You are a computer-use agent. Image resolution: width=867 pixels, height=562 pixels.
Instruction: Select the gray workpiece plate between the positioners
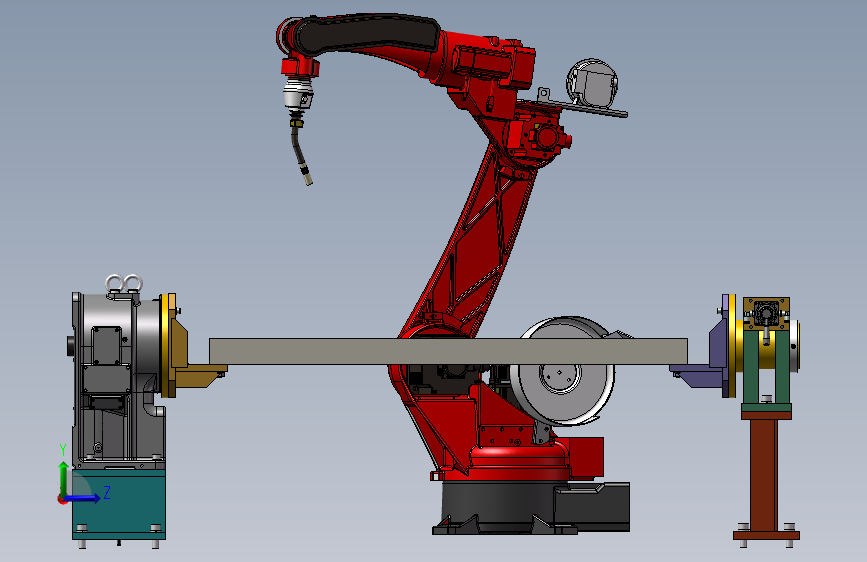448,351
